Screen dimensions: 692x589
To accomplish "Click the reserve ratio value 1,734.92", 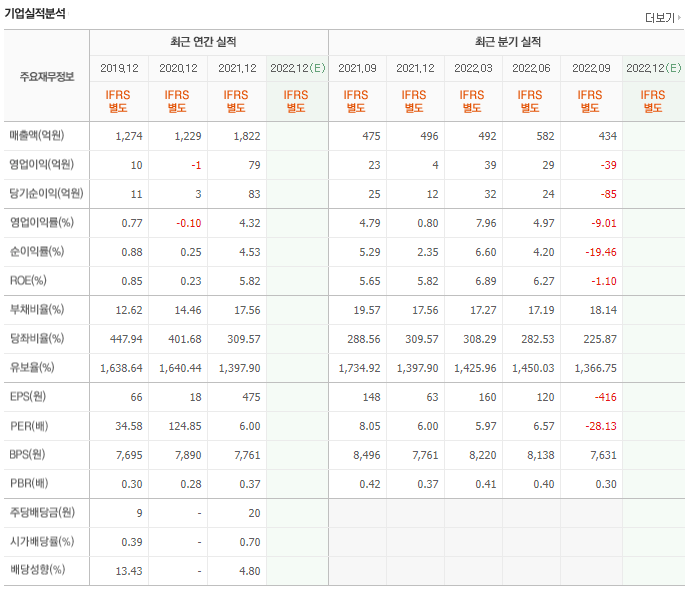I will pyautogui.click(x=360, y=368).
